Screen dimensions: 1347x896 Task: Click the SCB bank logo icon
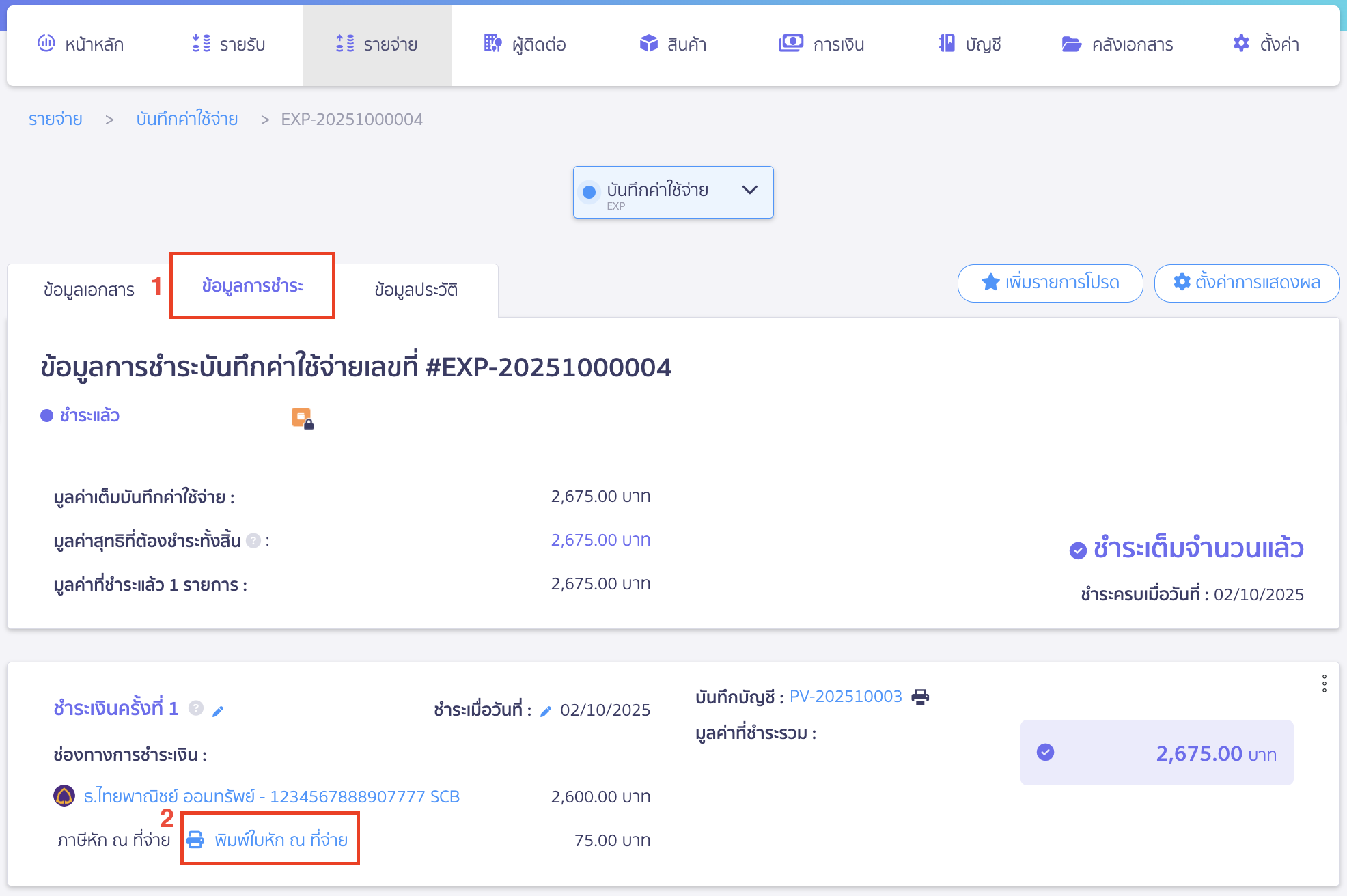(64, 796)
